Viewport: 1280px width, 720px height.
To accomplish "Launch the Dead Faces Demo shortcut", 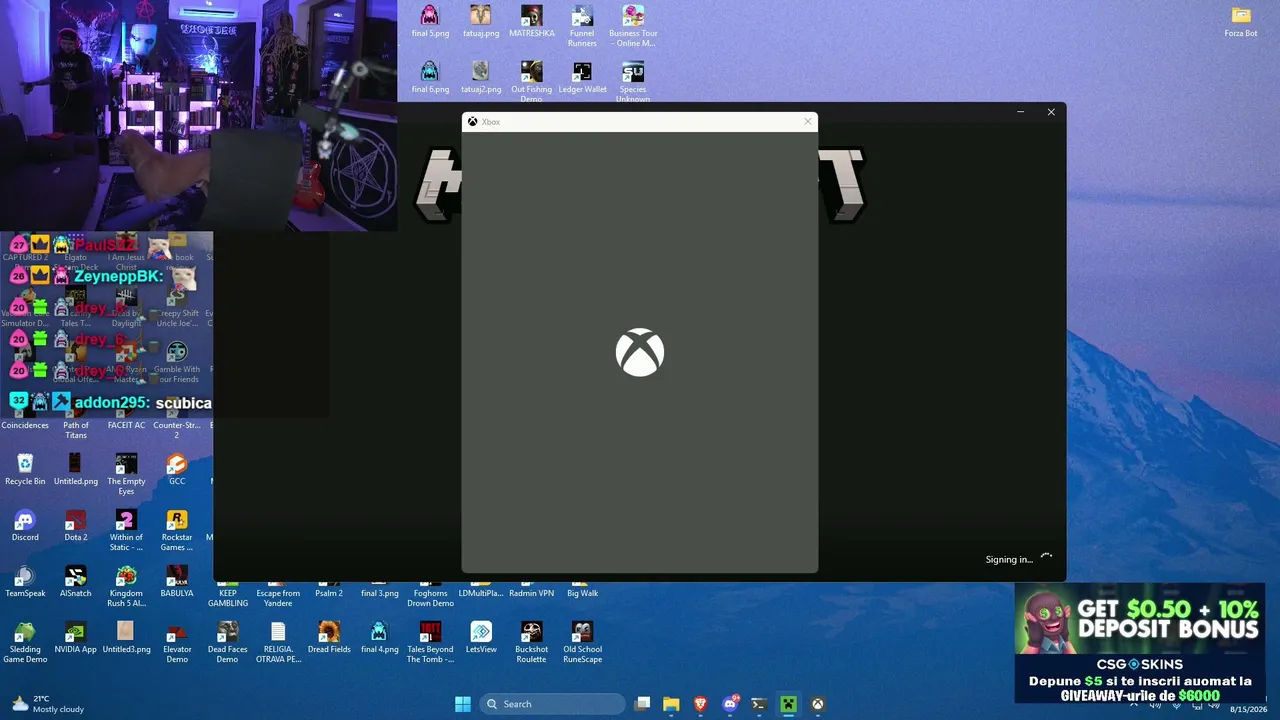I will point(228,642).
